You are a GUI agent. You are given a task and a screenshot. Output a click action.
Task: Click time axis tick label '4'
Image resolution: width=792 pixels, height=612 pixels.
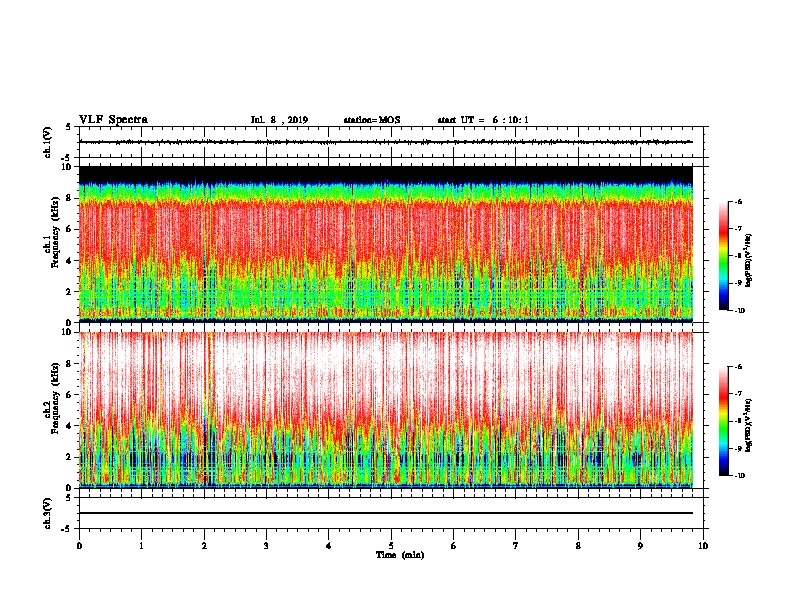[329, 546]
